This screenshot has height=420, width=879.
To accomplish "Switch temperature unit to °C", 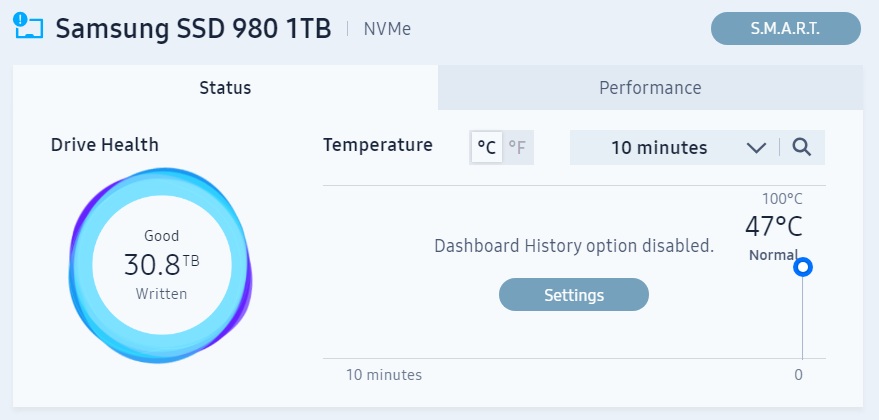I will [x=487, y=148].
